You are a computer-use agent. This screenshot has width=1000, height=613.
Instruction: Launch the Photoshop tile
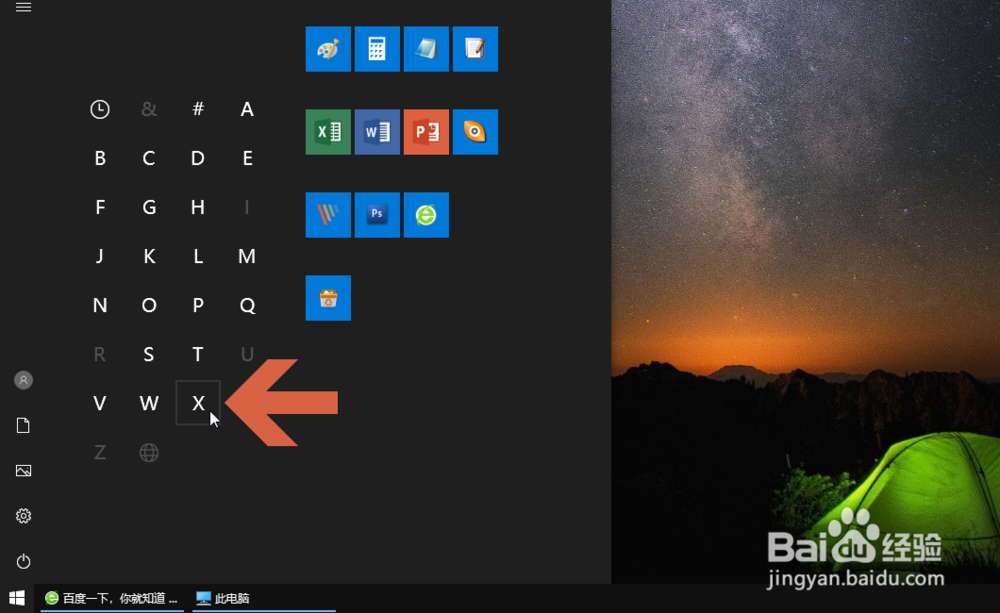[x=377, y=215]
